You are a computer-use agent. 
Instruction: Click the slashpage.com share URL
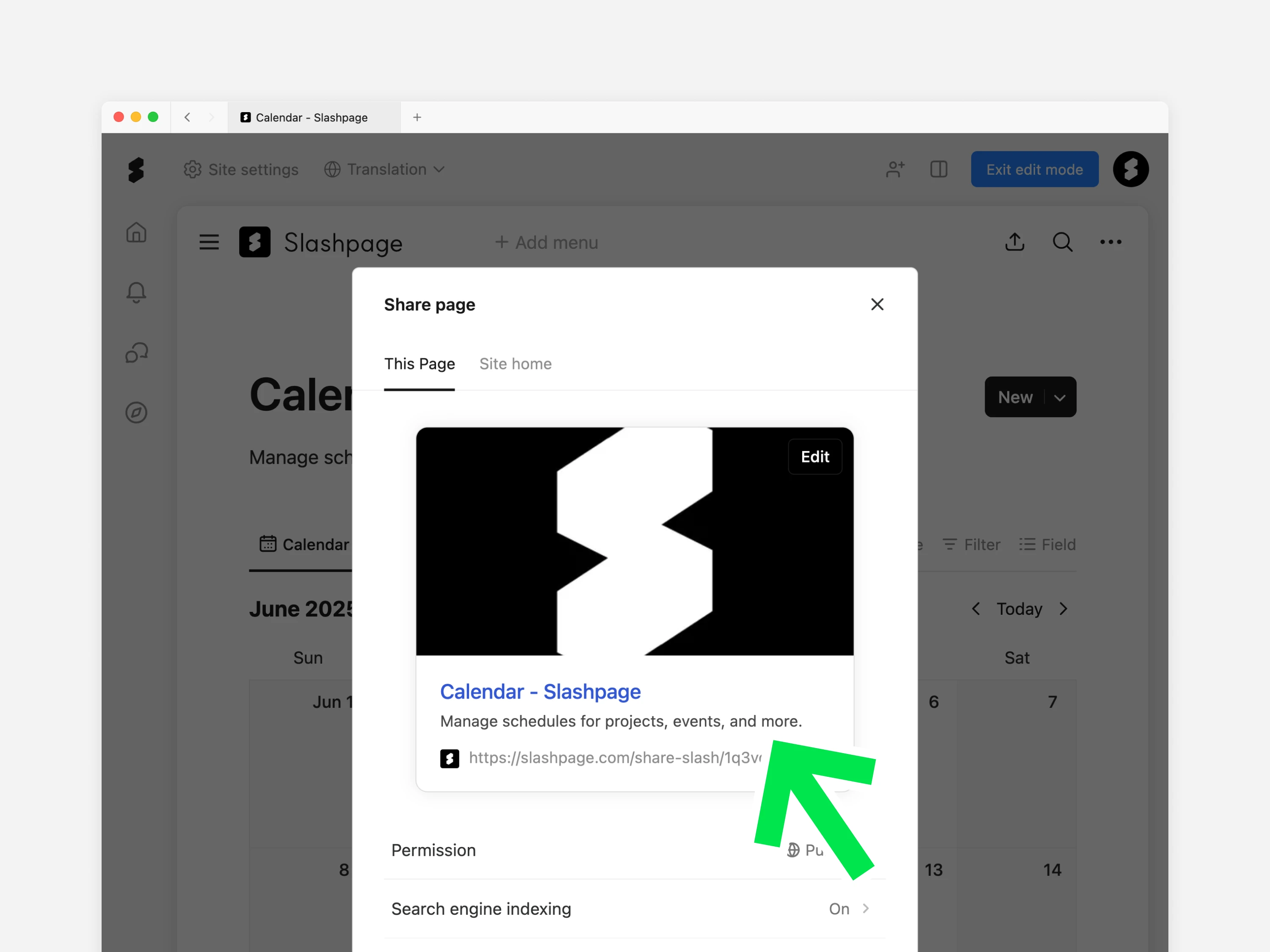pos(615,758)
